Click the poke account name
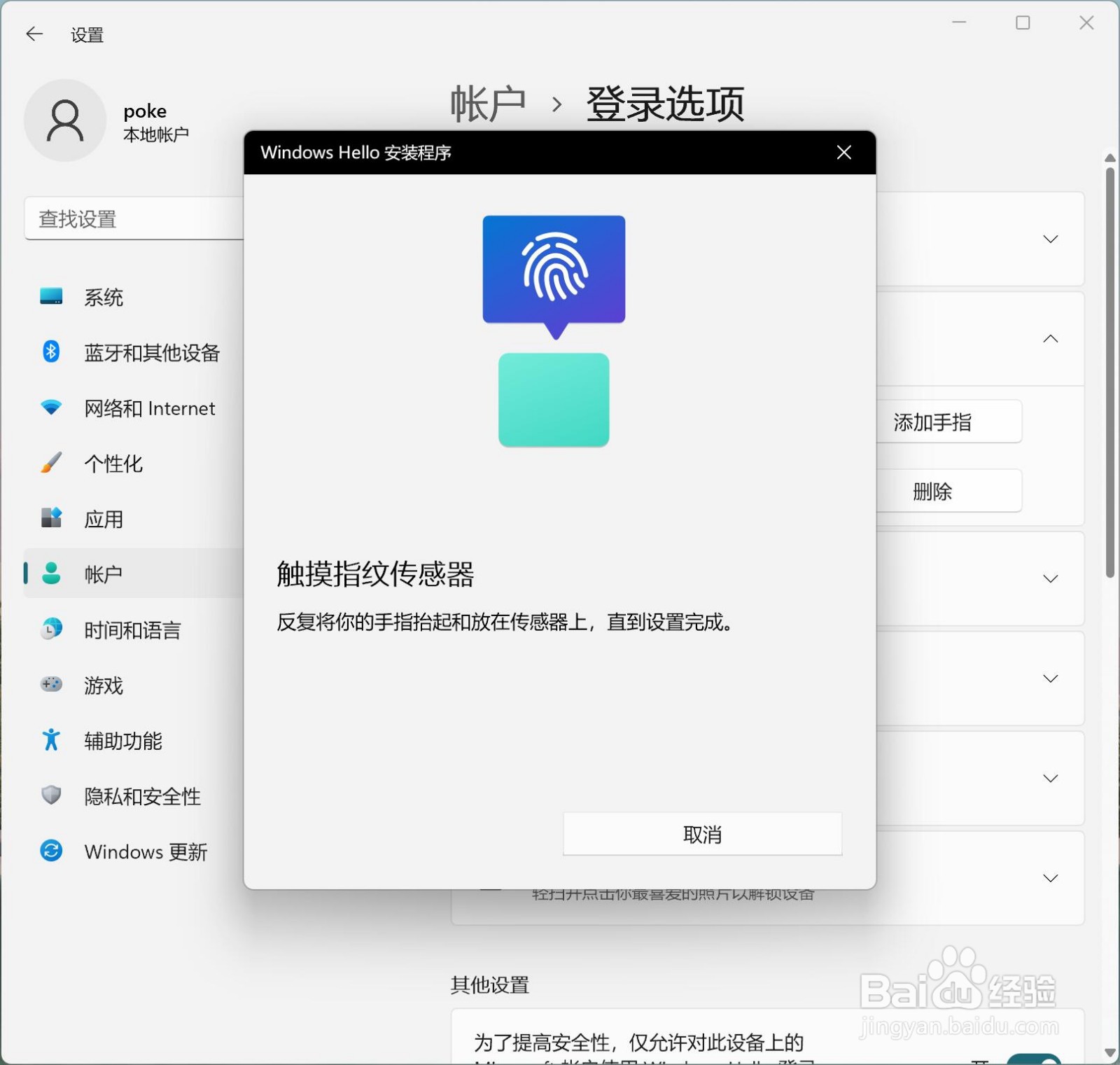1120x1065 pixels. [x=145, y=111]
